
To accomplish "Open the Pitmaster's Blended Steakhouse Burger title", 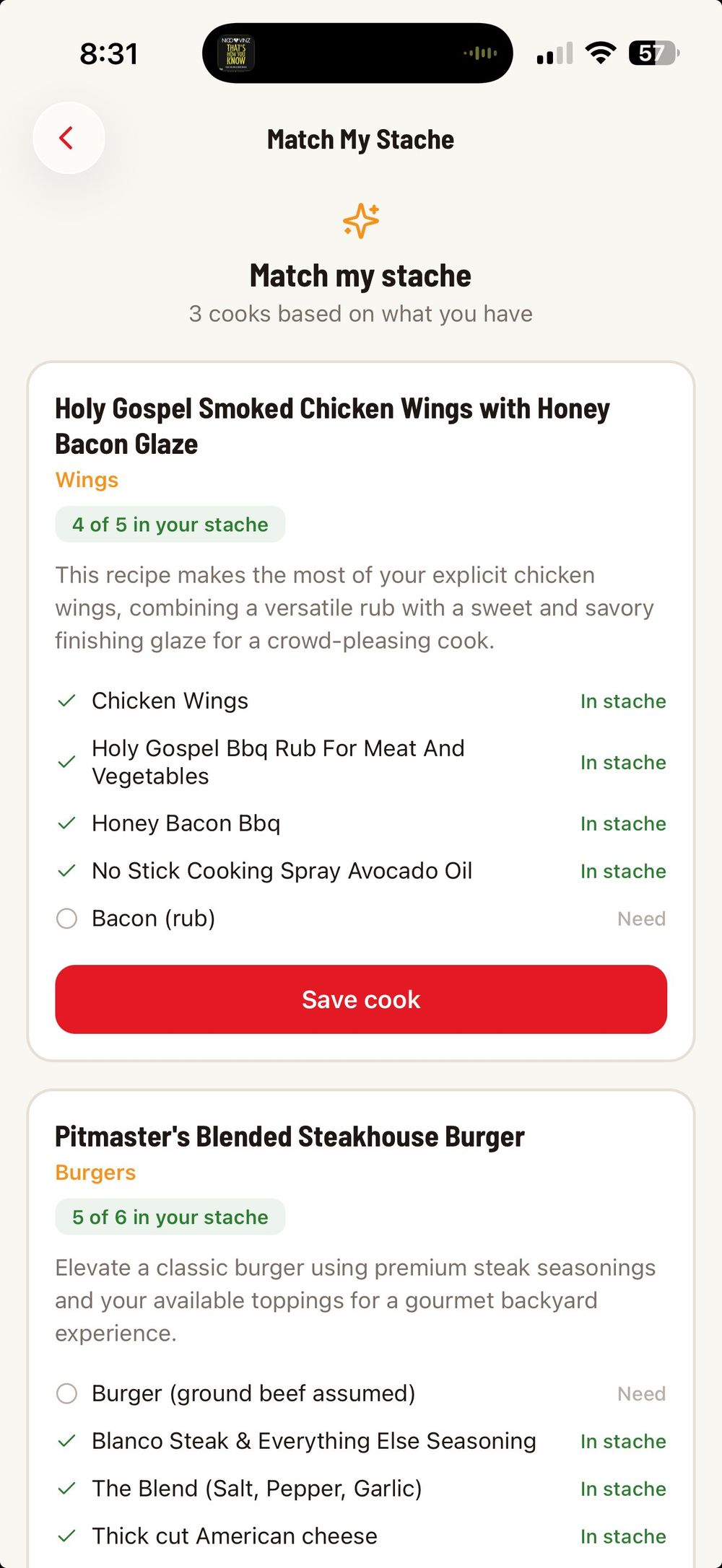I will 290,1136.
